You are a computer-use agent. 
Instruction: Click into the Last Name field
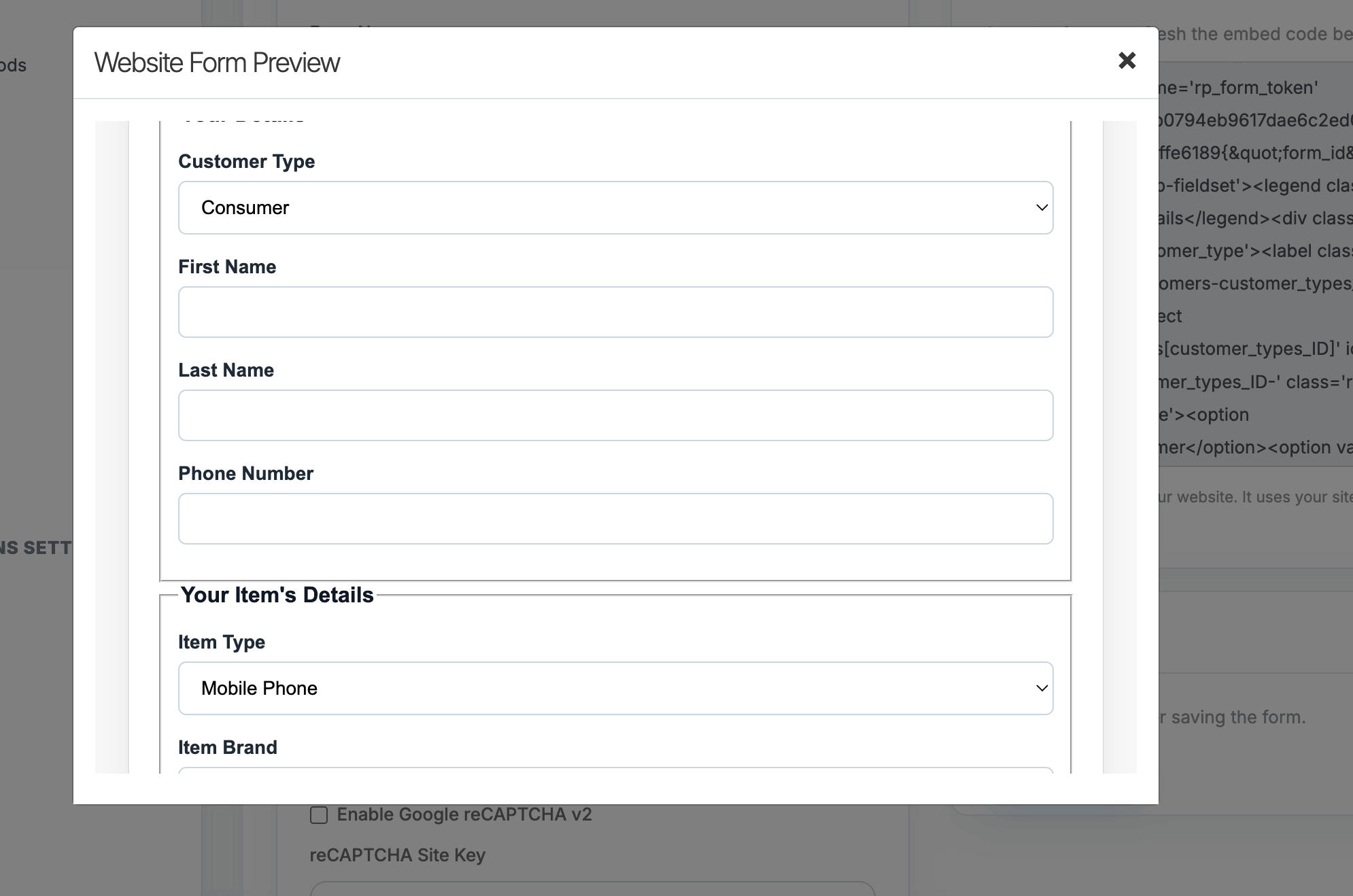point(615,415)
